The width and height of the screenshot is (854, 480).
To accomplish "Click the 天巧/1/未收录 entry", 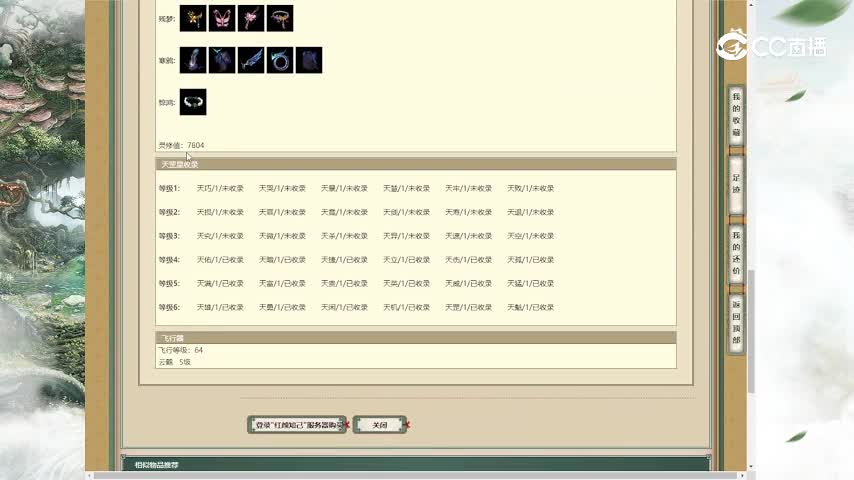I will [220, 189].
